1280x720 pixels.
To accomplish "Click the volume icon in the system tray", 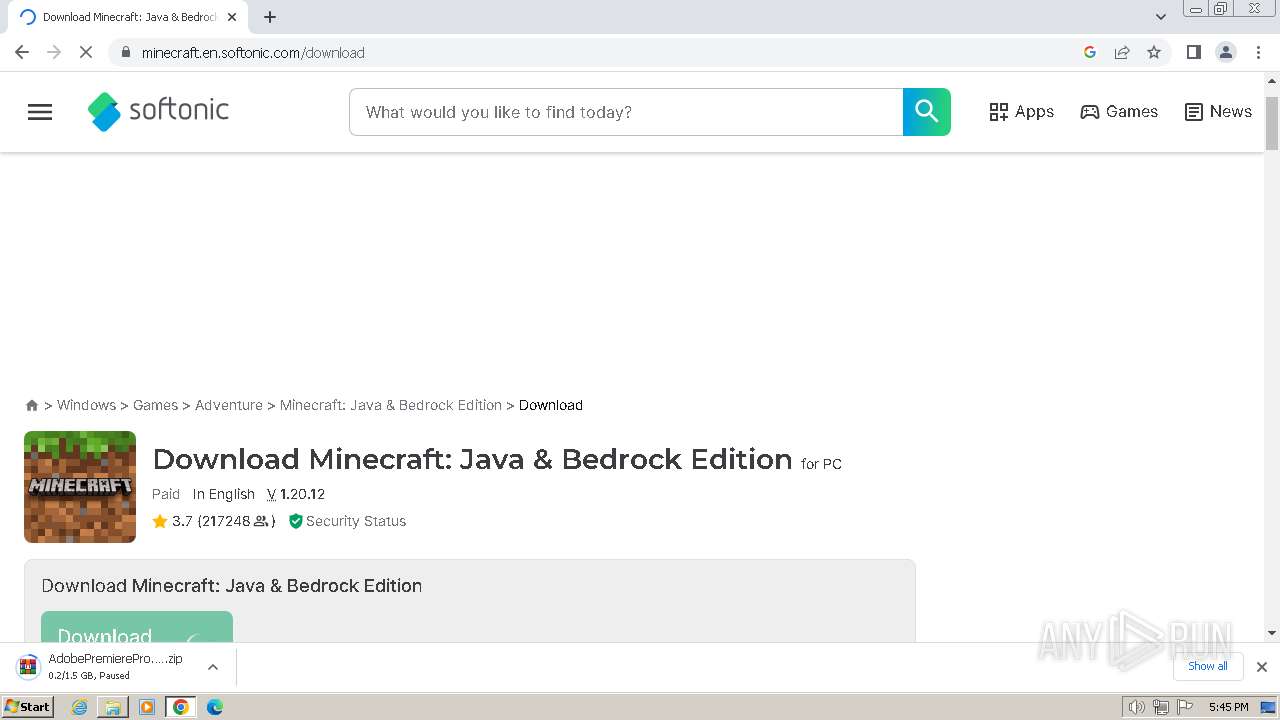I will click(x=1137, y=707).
